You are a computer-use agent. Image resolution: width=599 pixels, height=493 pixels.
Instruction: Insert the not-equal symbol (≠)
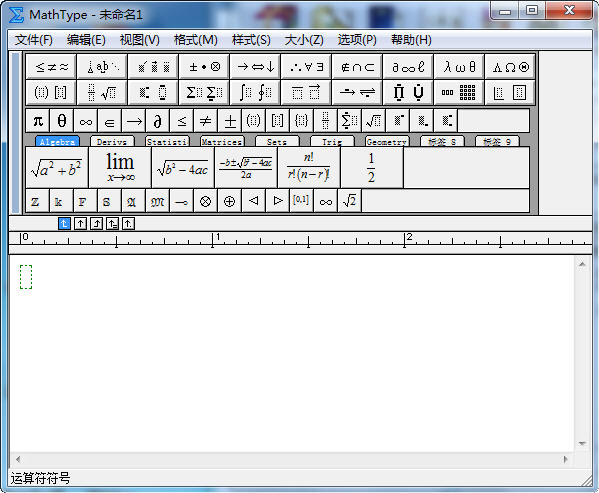pyautogui.click(x=206, y=121)
